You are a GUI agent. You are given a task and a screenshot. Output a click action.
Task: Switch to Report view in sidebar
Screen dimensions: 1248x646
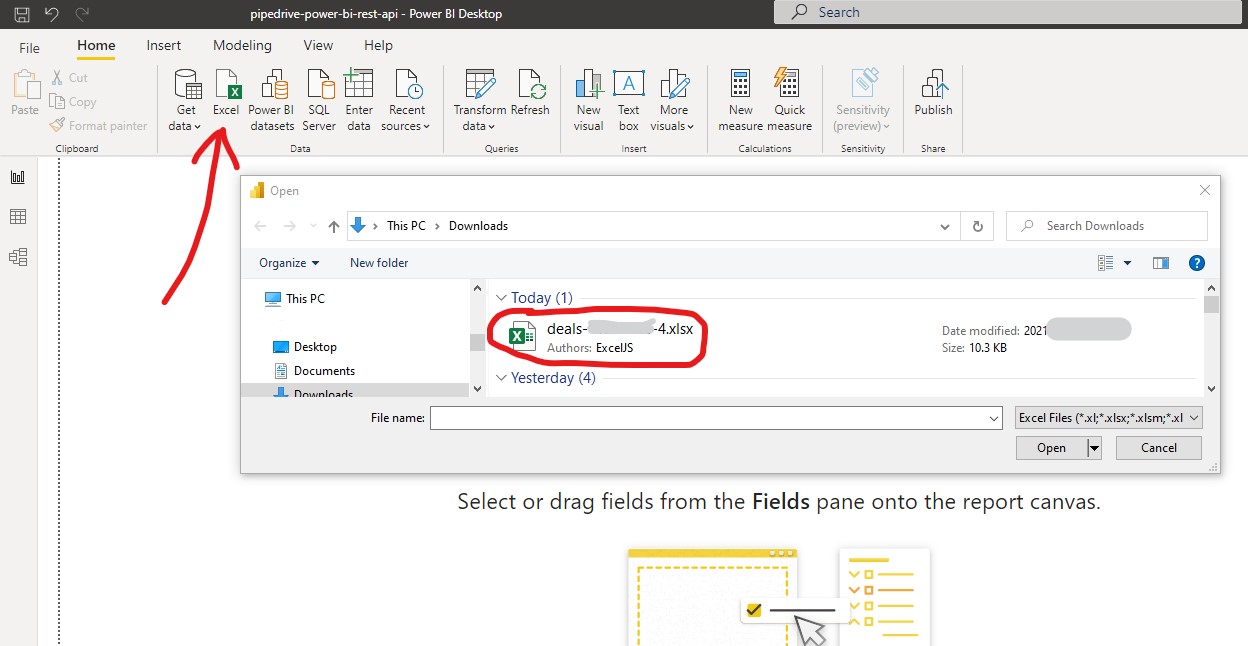coord(18,177)
